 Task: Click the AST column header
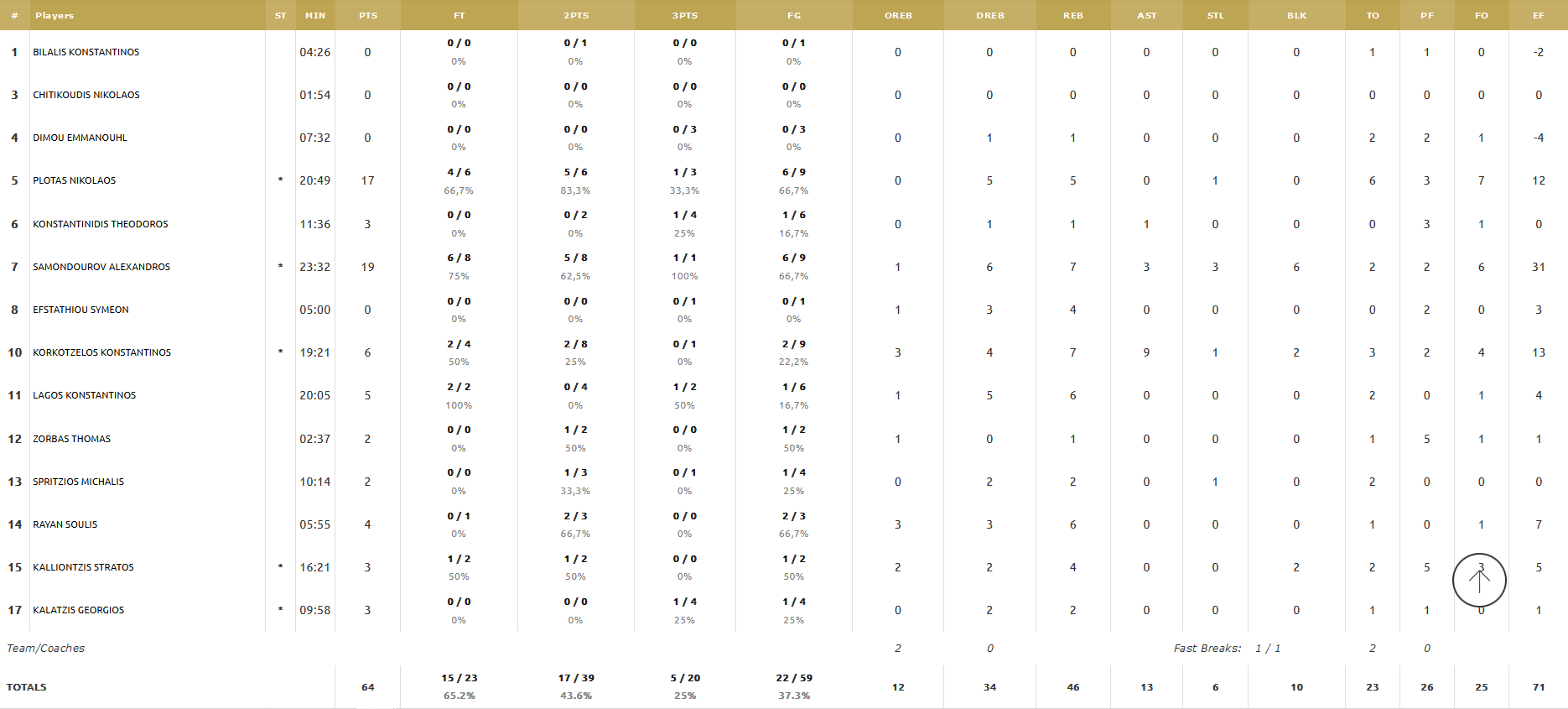1147,15
